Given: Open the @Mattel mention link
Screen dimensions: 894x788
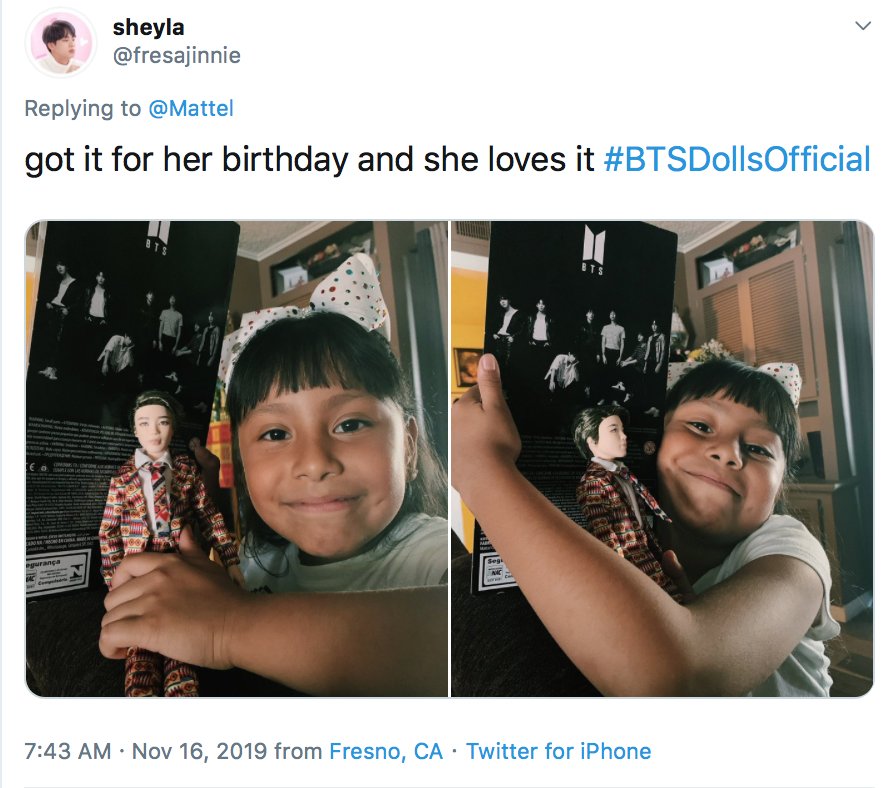Looking at the screenshot, I should pos(191,108).
